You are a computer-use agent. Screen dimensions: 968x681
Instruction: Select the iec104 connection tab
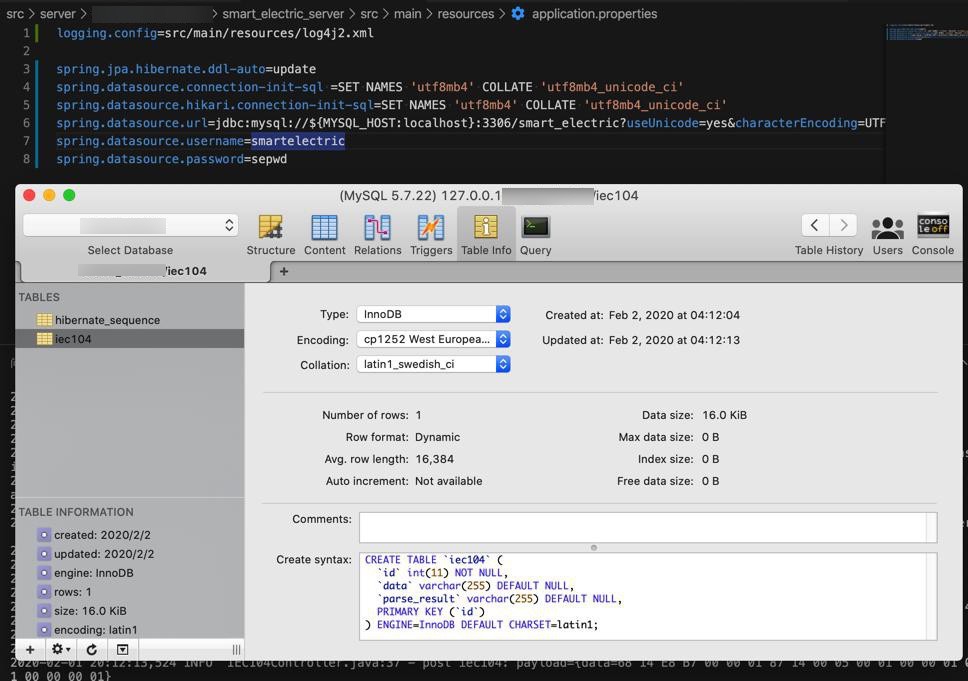143,271
